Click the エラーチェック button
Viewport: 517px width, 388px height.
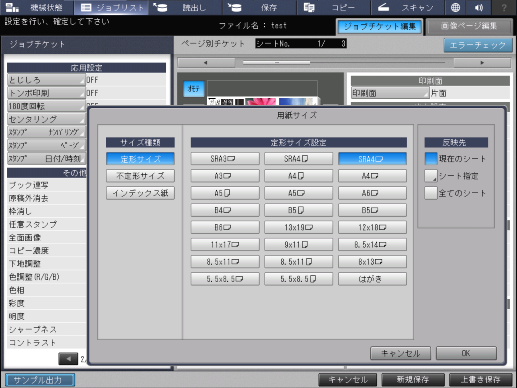[x=478, y=45]
